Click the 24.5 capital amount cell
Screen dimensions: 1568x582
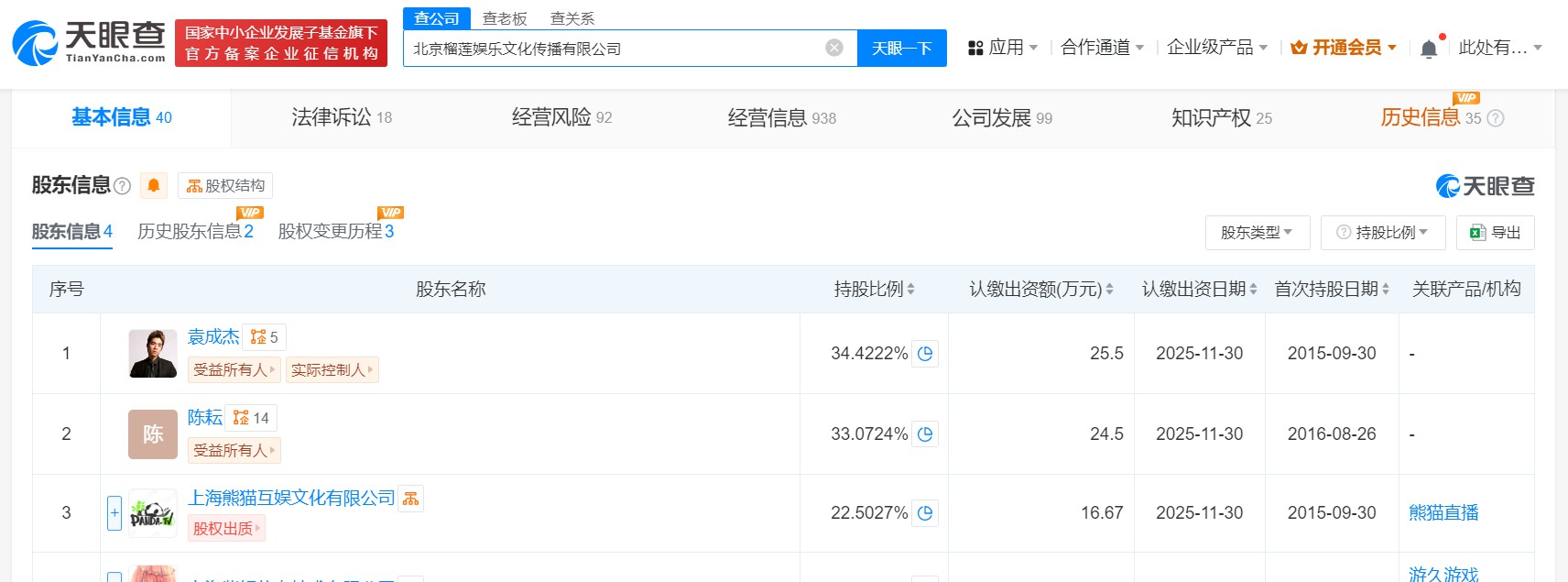coord(1106,434)
